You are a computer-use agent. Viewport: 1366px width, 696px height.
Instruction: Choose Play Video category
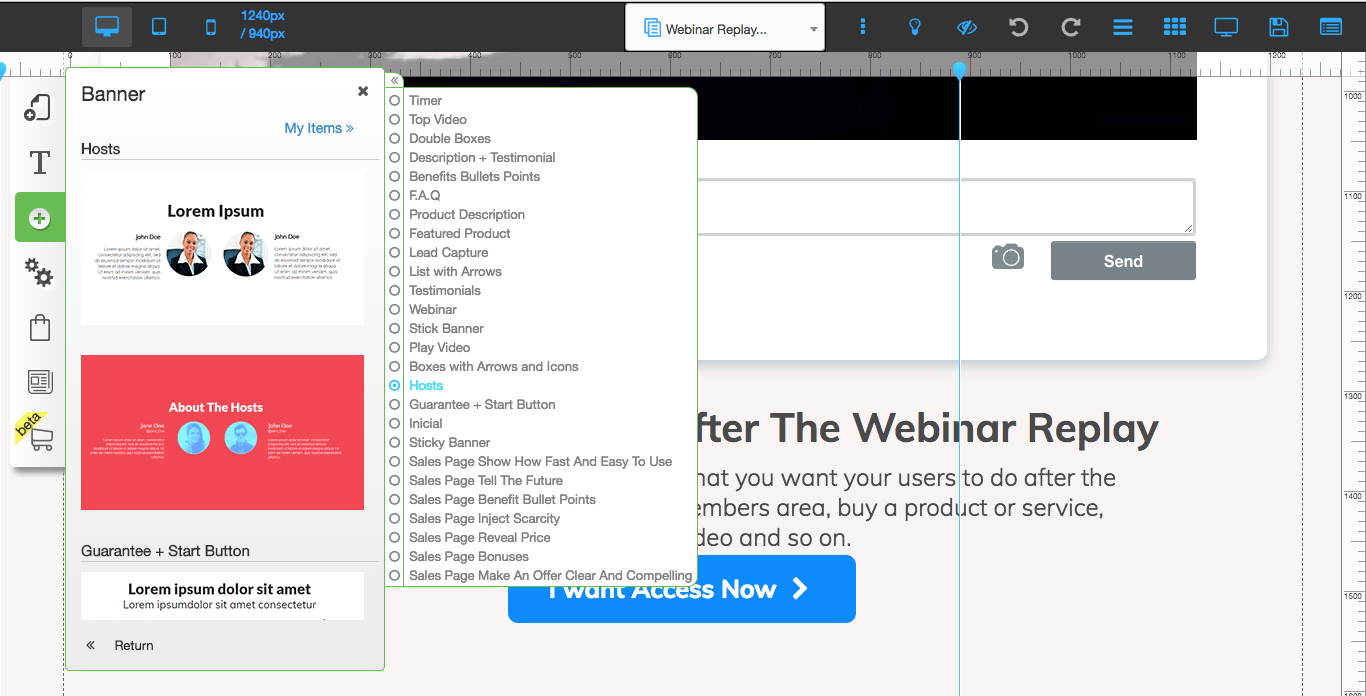click(440, 347)
